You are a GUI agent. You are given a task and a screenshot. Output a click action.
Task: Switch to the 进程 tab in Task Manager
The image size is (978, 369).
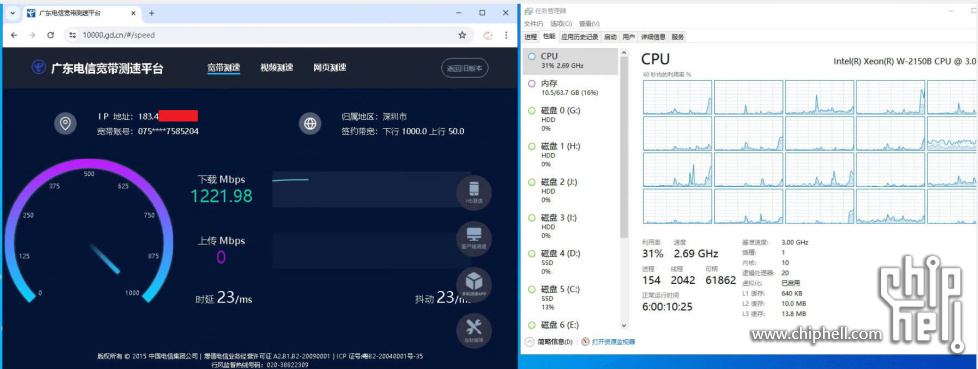[531, 37]
